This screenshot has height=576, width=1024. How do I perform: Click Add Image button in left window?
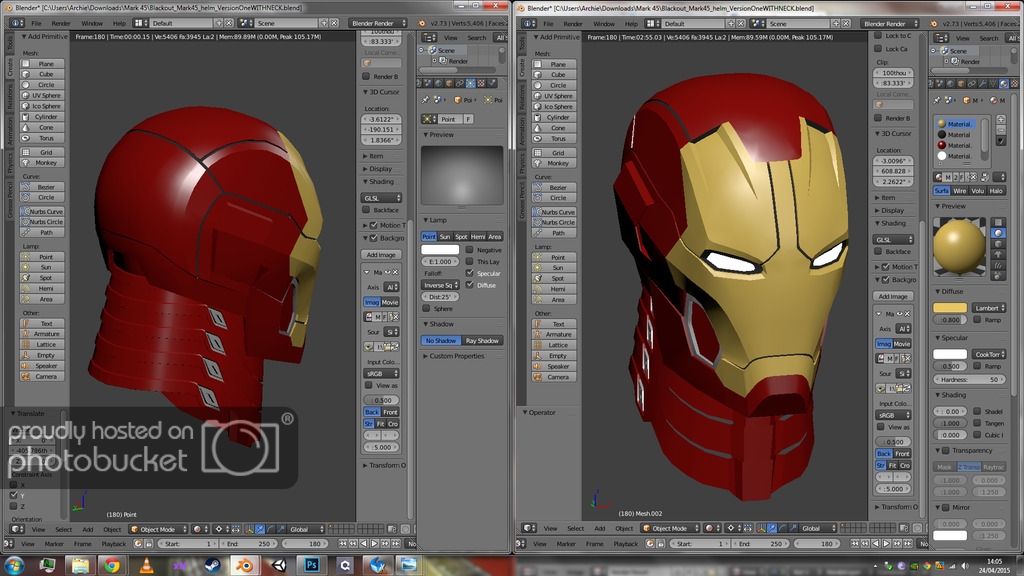[x=381, y=255]
